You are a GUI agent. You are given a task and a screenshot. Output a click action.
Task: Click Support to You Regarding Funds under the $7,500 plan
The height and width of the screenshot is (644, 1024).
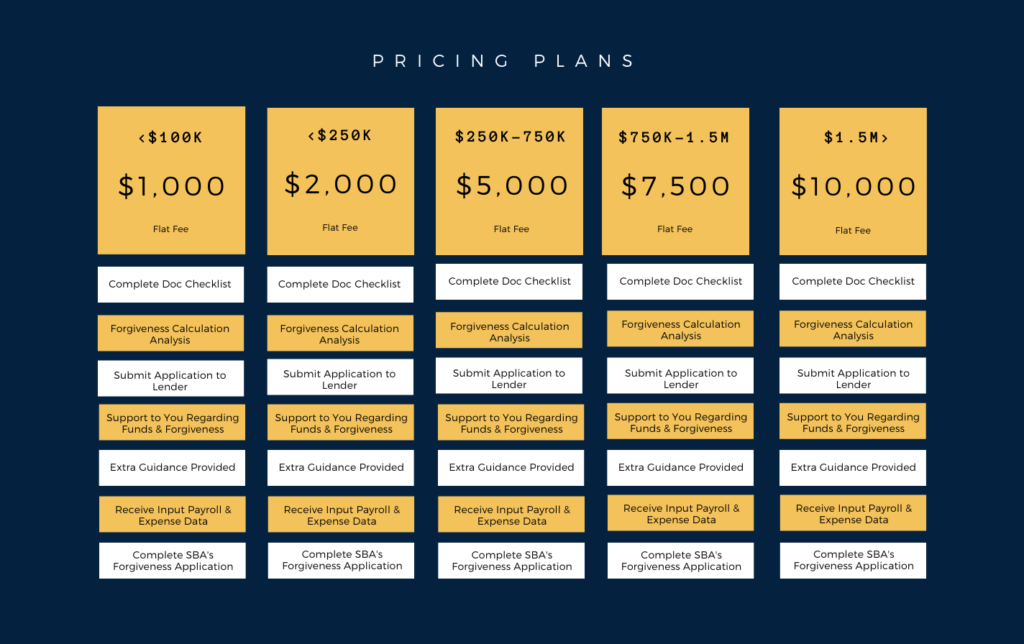pyautogui.click(x=680, y=422)
